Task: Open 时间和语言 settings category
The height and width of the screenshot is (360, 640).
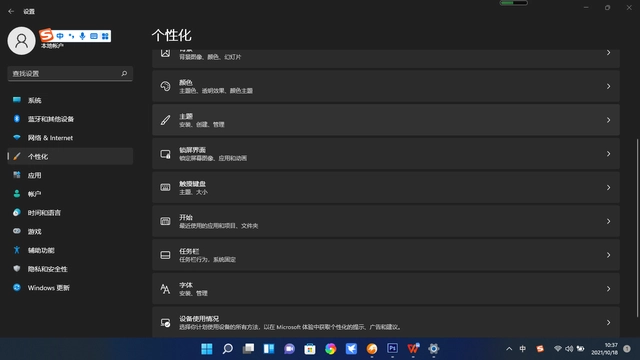Action: [70, 213]
